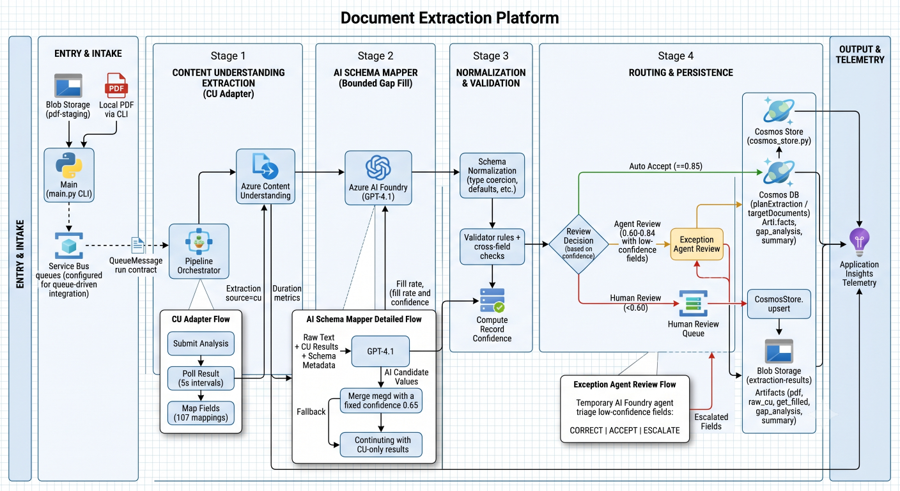Select the Local PDF via CLI icon
900x491 pixels.
116,86
